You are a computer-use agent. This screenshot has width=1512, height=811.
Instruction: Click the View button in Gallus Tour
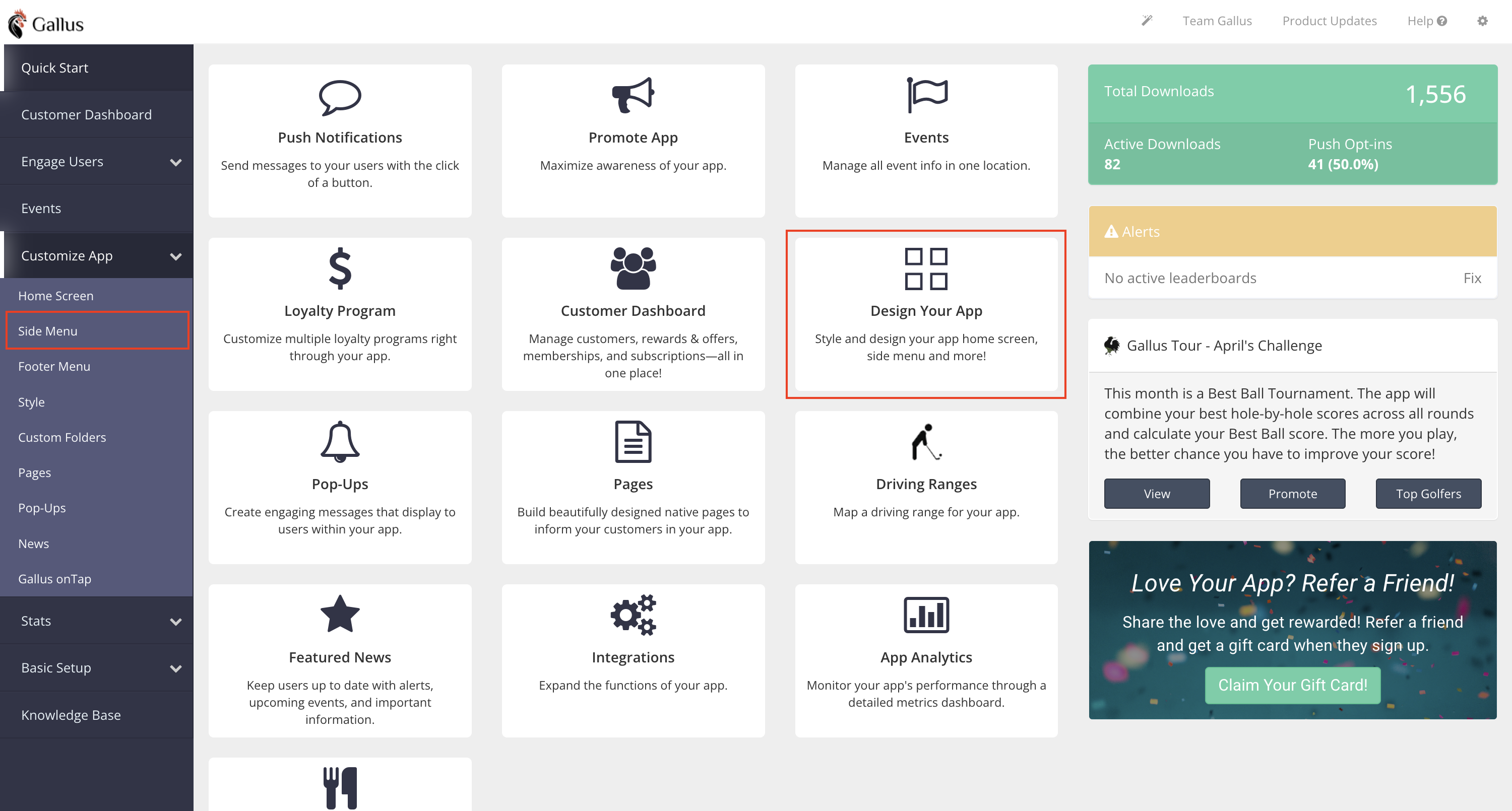click(x=1156, y=494)
